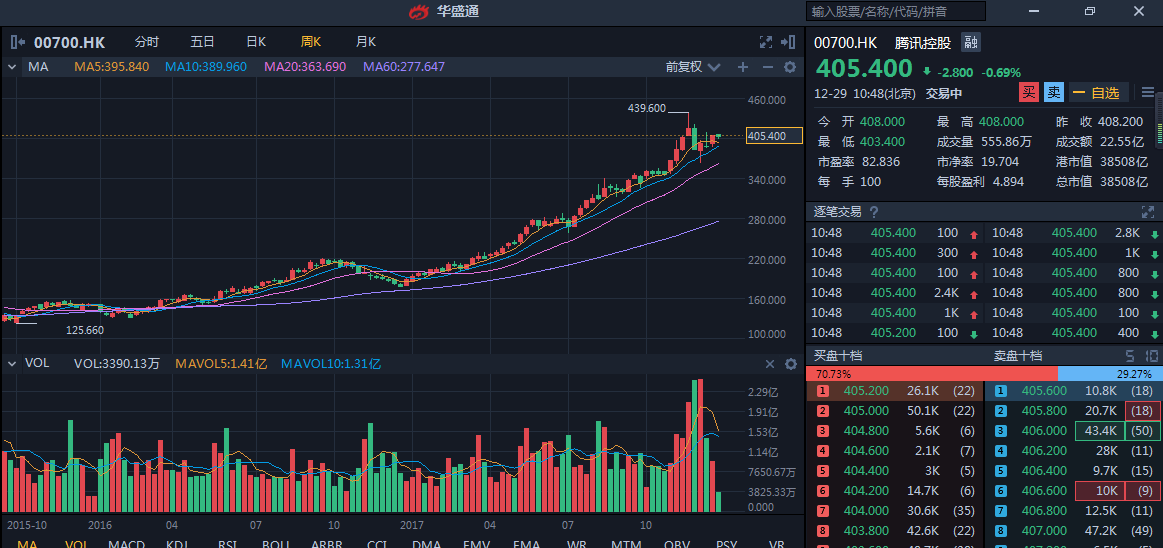Switch to 日K daily chart tab
The height and width of the screenshot is (548, 1163).
256,42
